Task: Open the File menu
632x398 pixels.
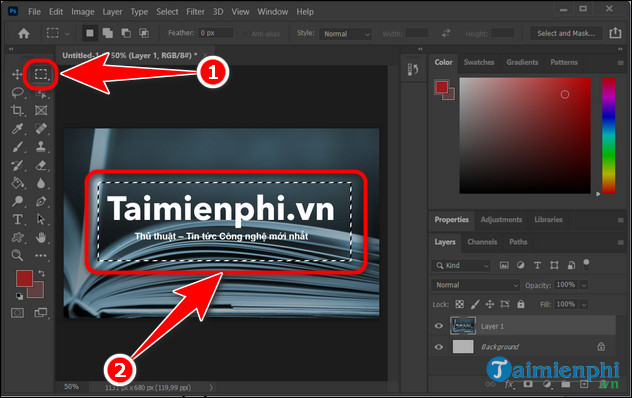Action: (x=34, y=12)
